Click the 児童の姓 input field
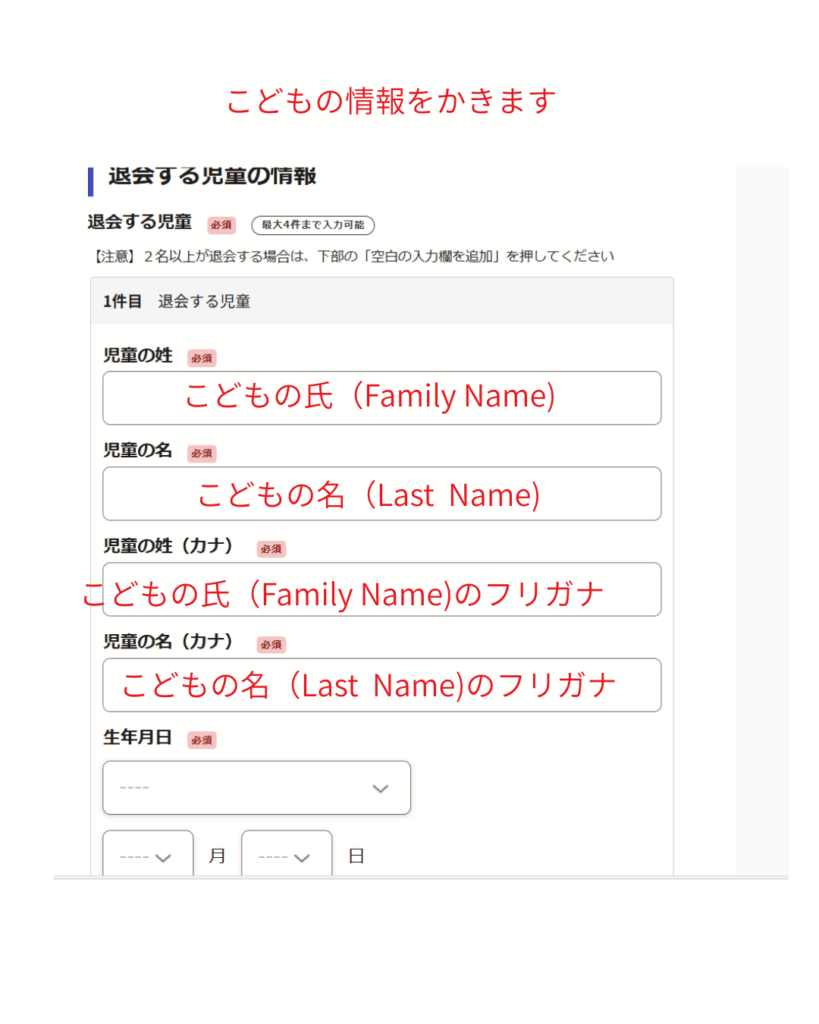This screenshot has width=819, height=1024. pos(381,398)
